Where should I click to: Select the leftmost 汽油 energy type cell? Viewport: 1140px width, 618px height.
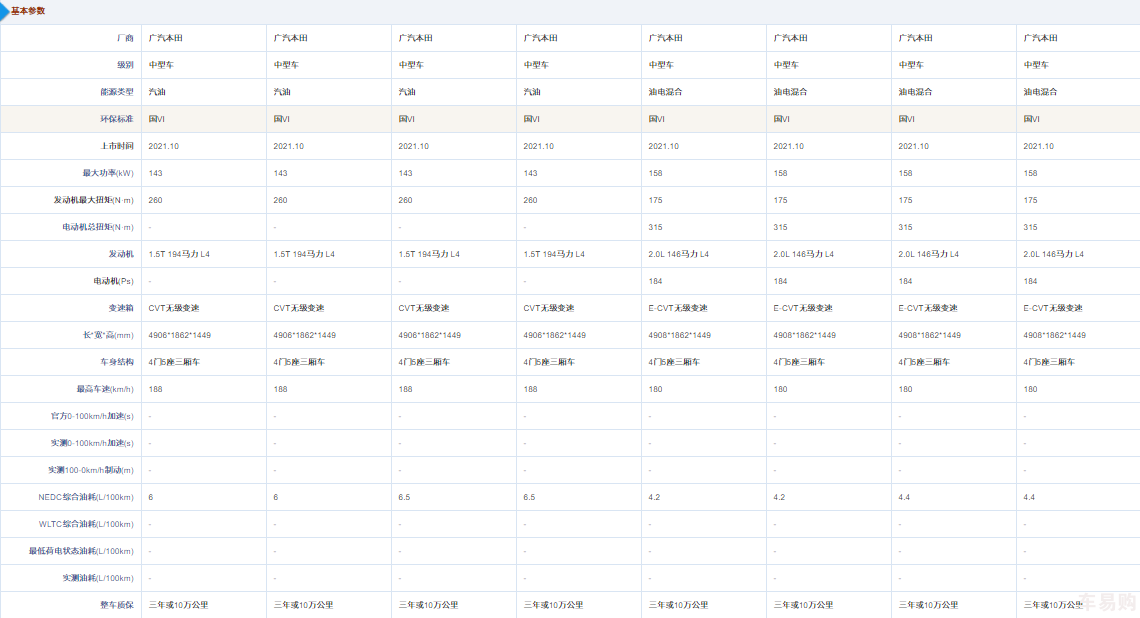pos(157,92)
